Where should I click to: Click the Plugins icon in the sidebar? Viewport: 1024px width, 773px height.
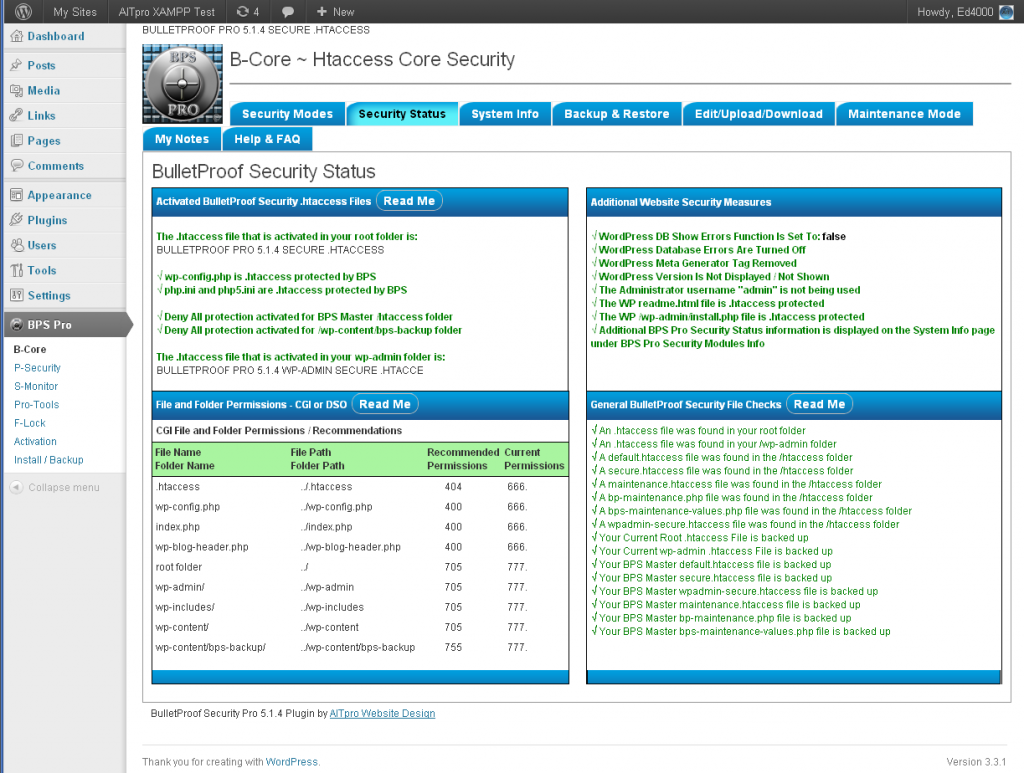19,220
